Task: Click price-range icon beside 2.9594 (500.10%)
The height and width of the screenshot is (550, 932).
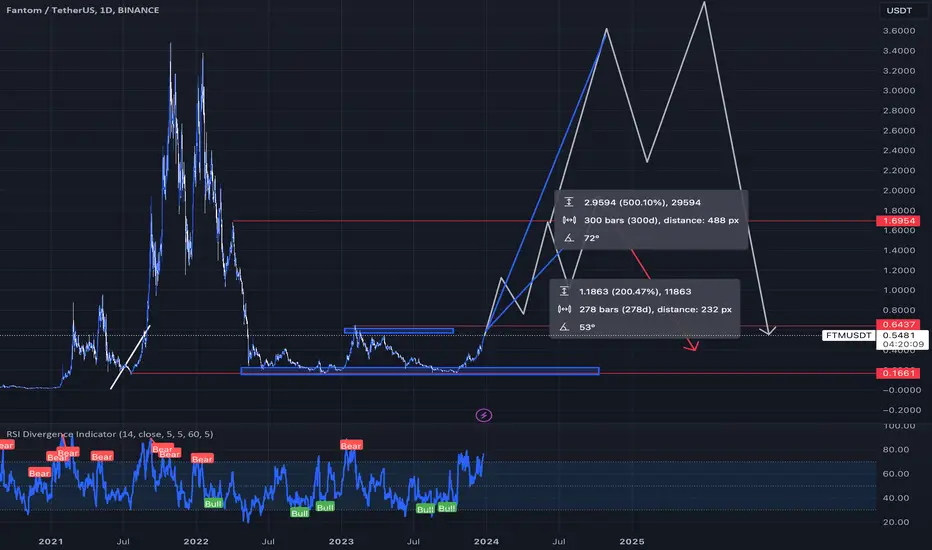Action: click(x=569, y=202)
